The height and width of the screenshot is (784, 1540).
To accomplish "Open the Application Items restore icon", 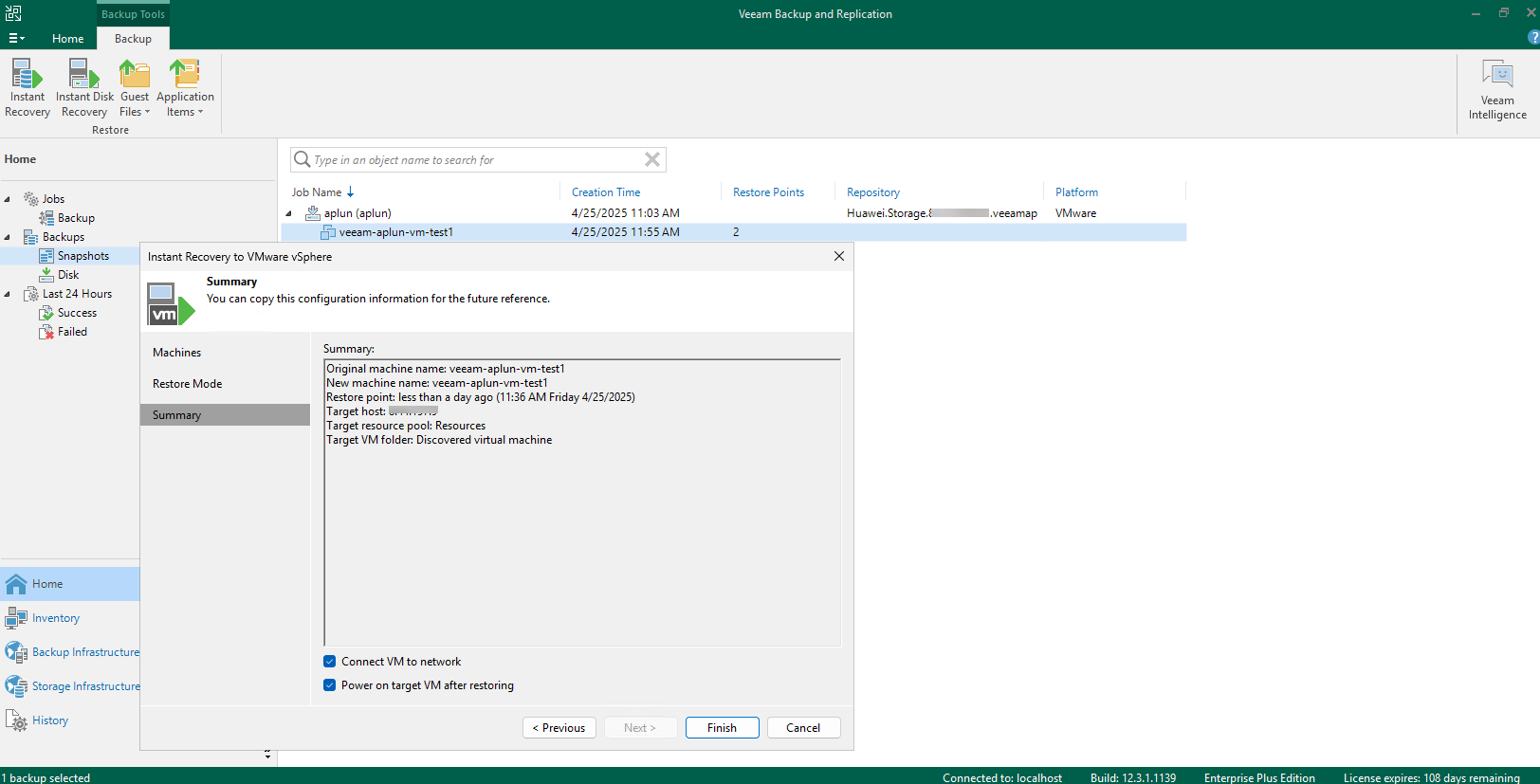I will pyautogui.click(x=185, y=74).
